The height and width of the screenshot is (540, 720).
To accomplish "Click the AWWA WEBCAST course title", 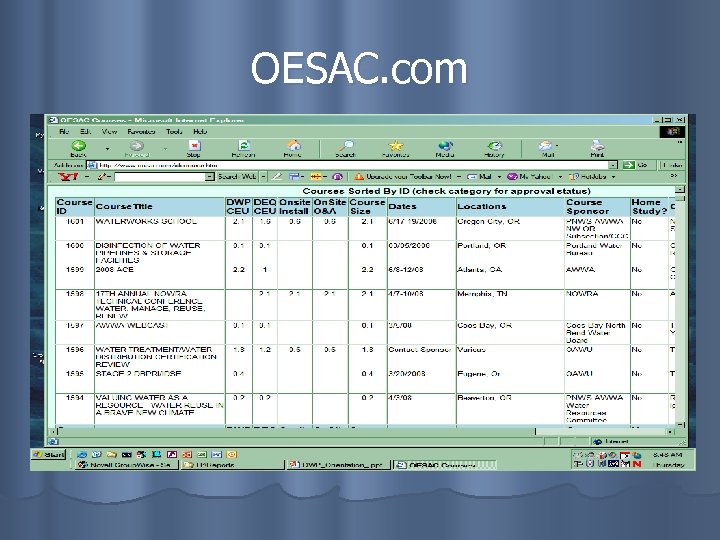I will click(132, 326).
